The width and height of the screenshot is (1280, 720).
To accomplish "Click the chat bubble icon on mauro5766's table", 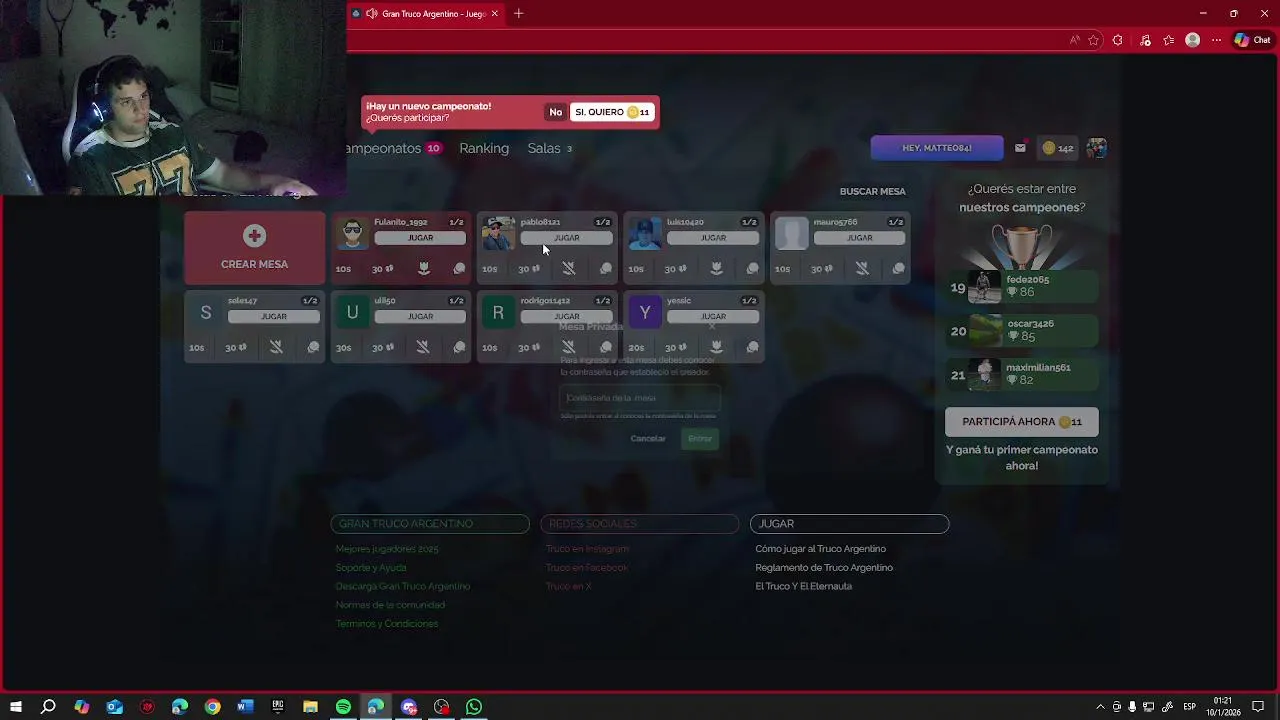I will [x=898, y=268].
